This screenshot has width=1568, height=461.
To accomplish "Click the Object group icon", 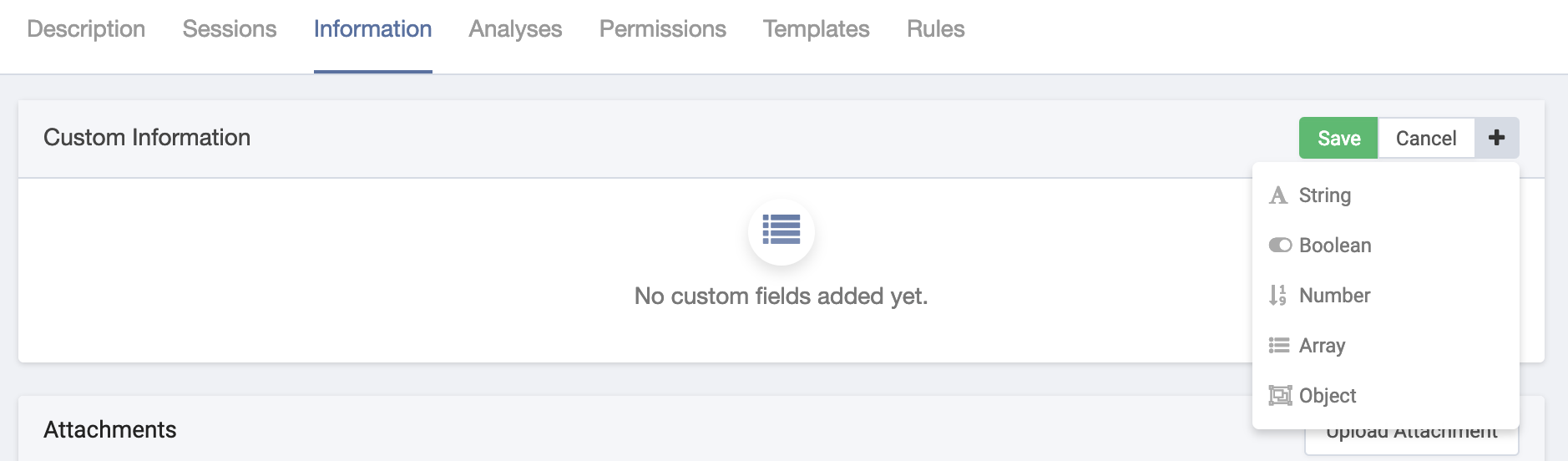I will (1280, 396).
